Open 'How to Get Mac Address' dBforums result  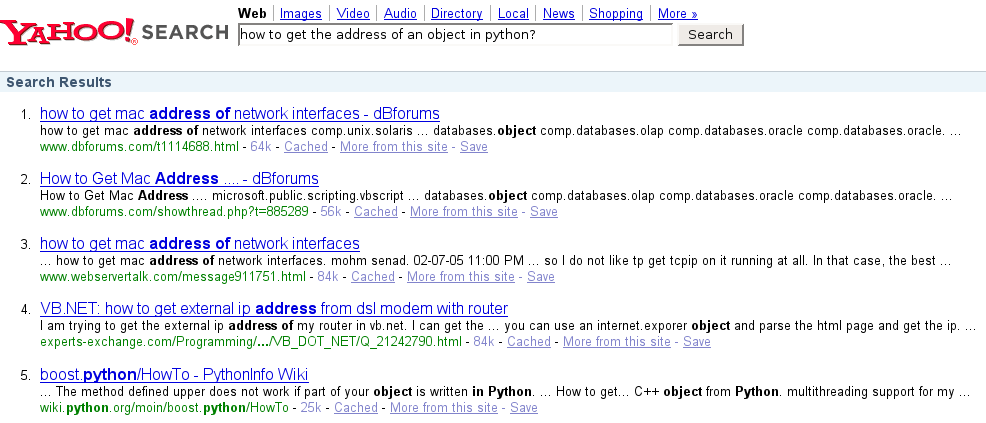point(179,178)
